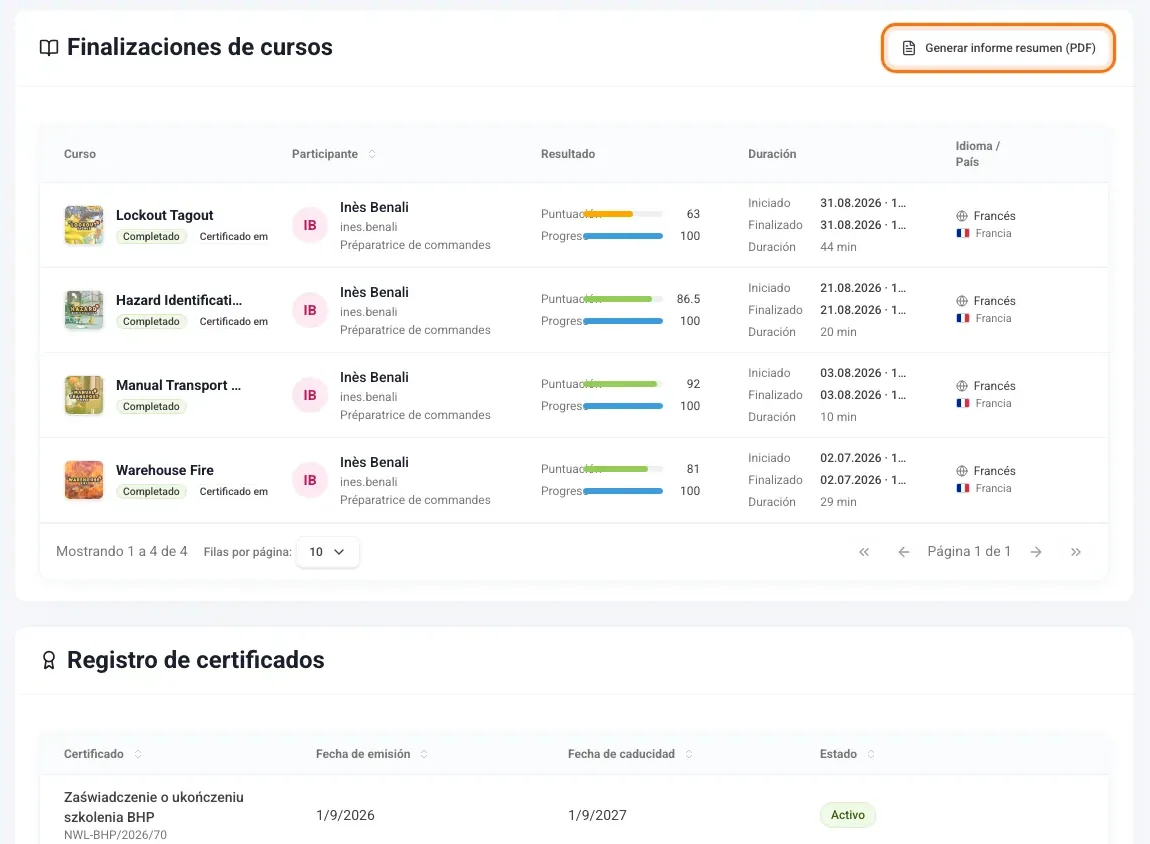Generate the summary PDF report
Viewport: 1150px width, 844px height.
point(998,48)
